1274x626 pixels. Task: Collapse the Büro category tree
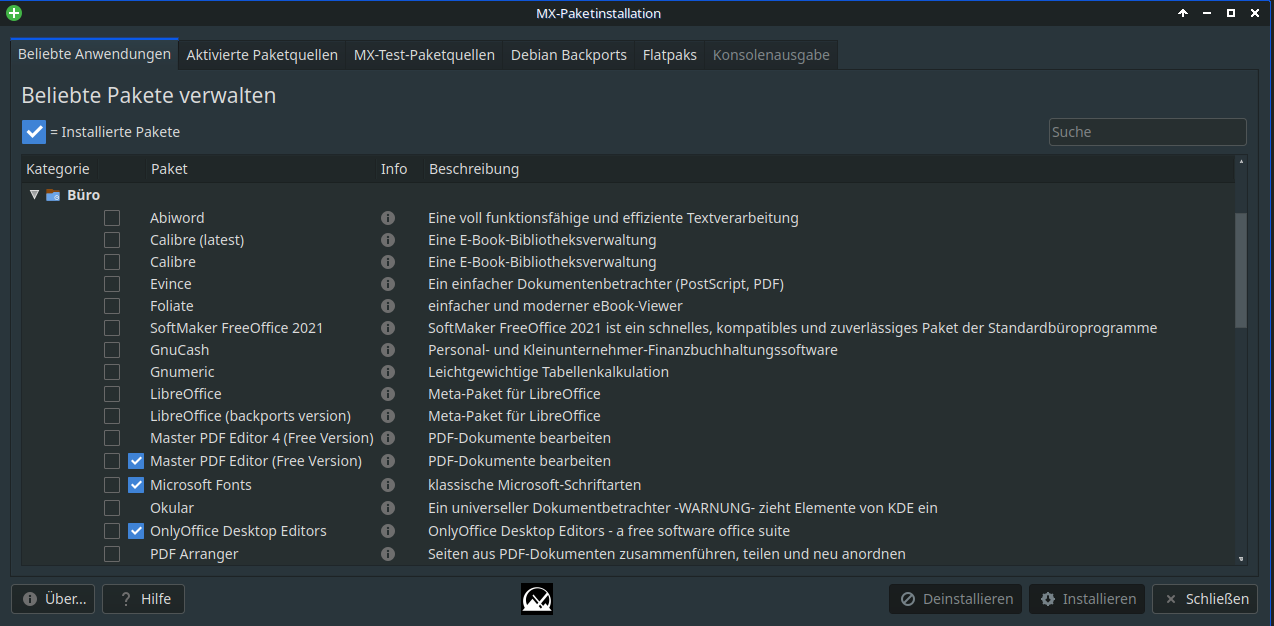[x=34, y=195]
